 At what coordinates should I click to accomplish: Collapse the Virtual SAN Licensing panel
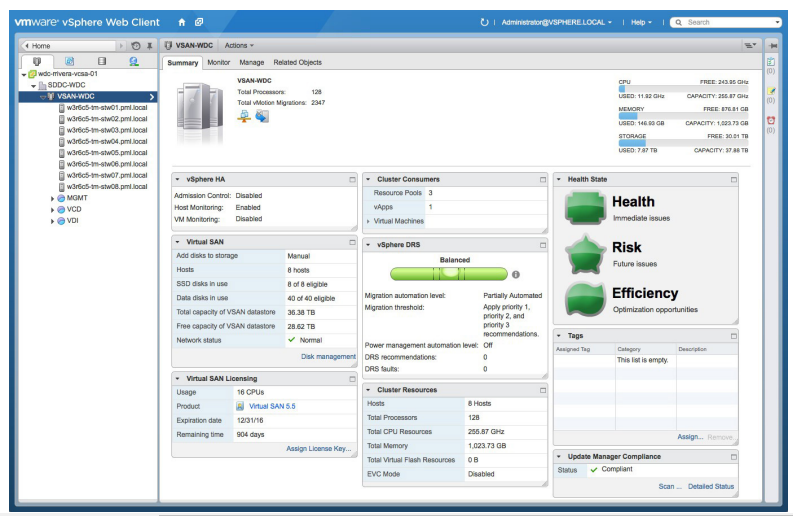(x=178, y=378)
